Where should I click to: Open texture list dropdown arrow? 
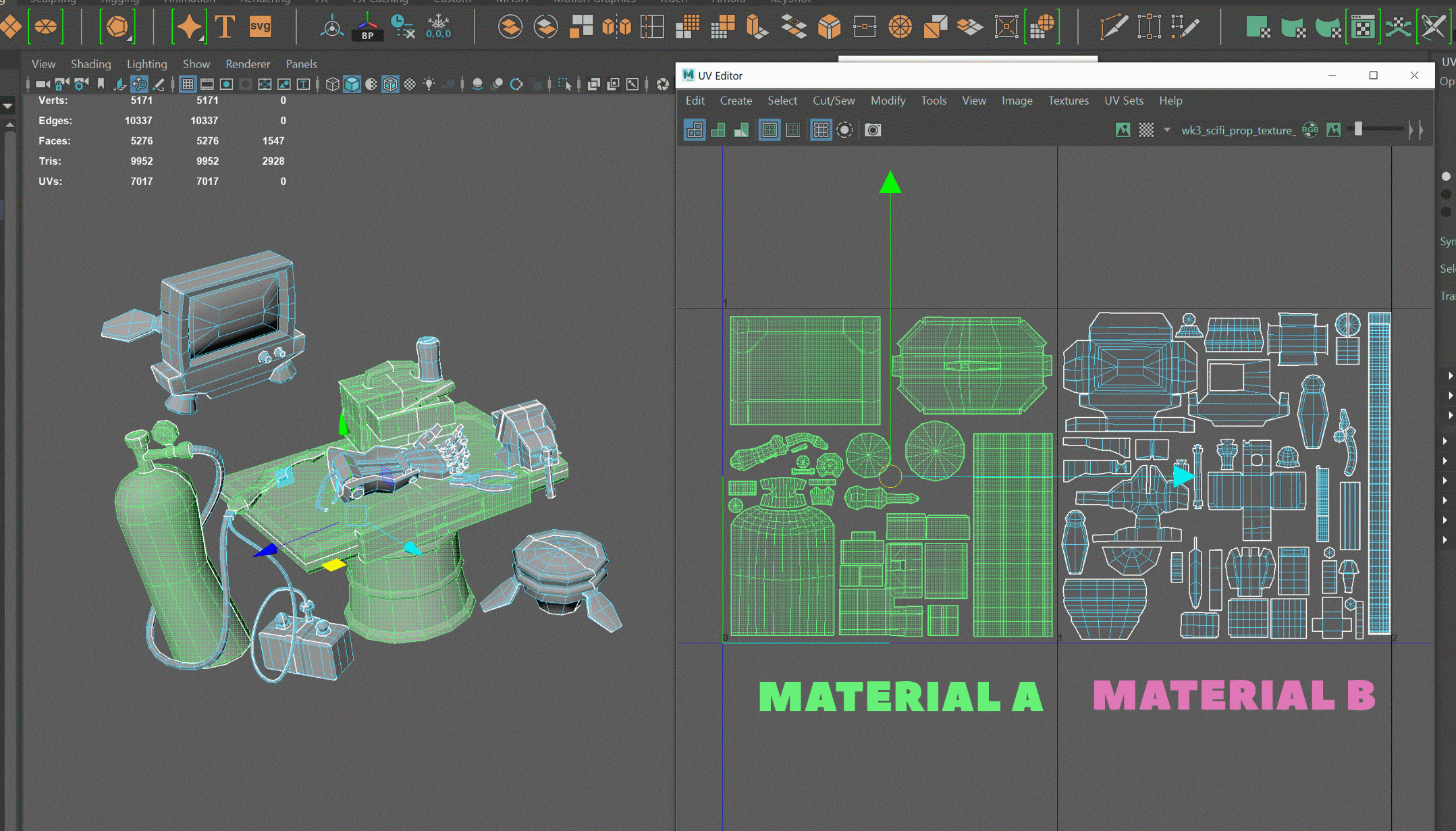tap(1166, 130)
